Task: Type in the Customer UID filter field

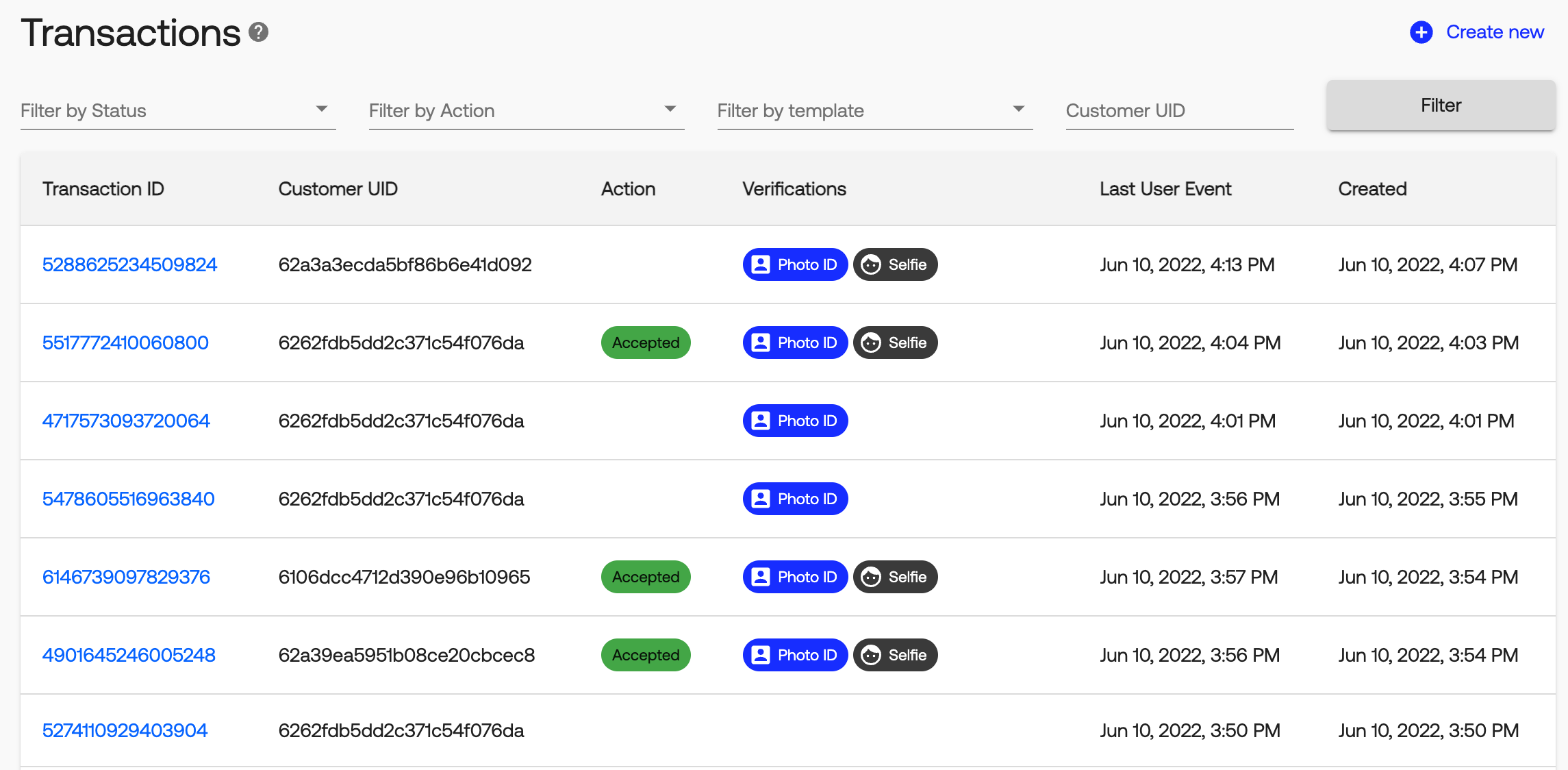Action: tap(1179, 110)
